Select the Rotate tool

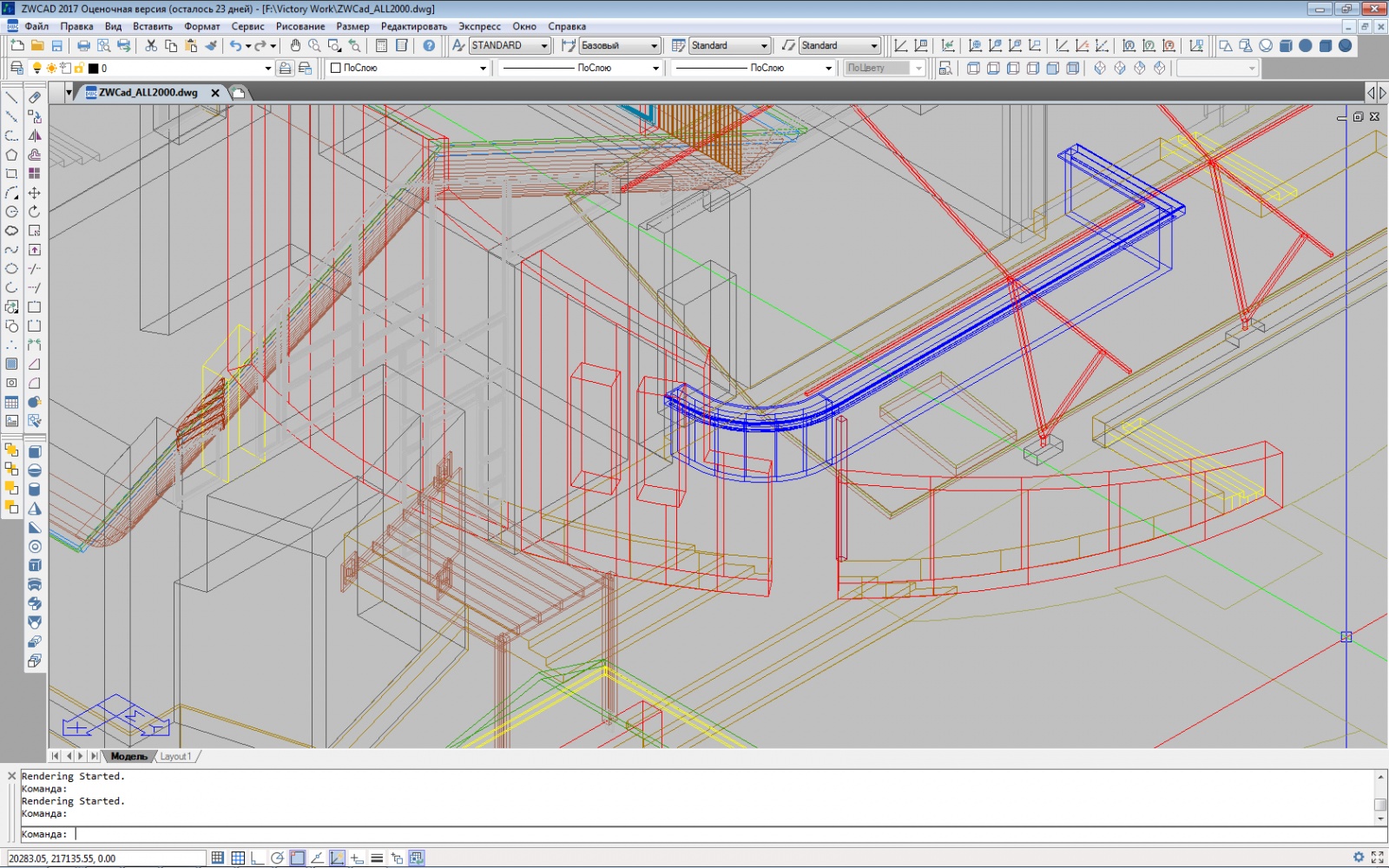pyautogui.click(x=35, y=212)
